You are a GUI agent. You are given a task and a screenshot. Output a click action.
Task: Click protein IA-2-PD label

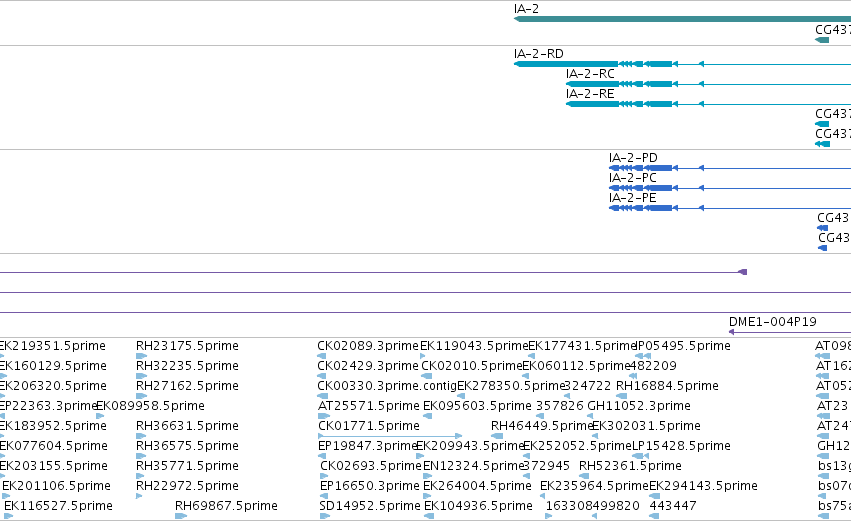click(x=633, y=158)
